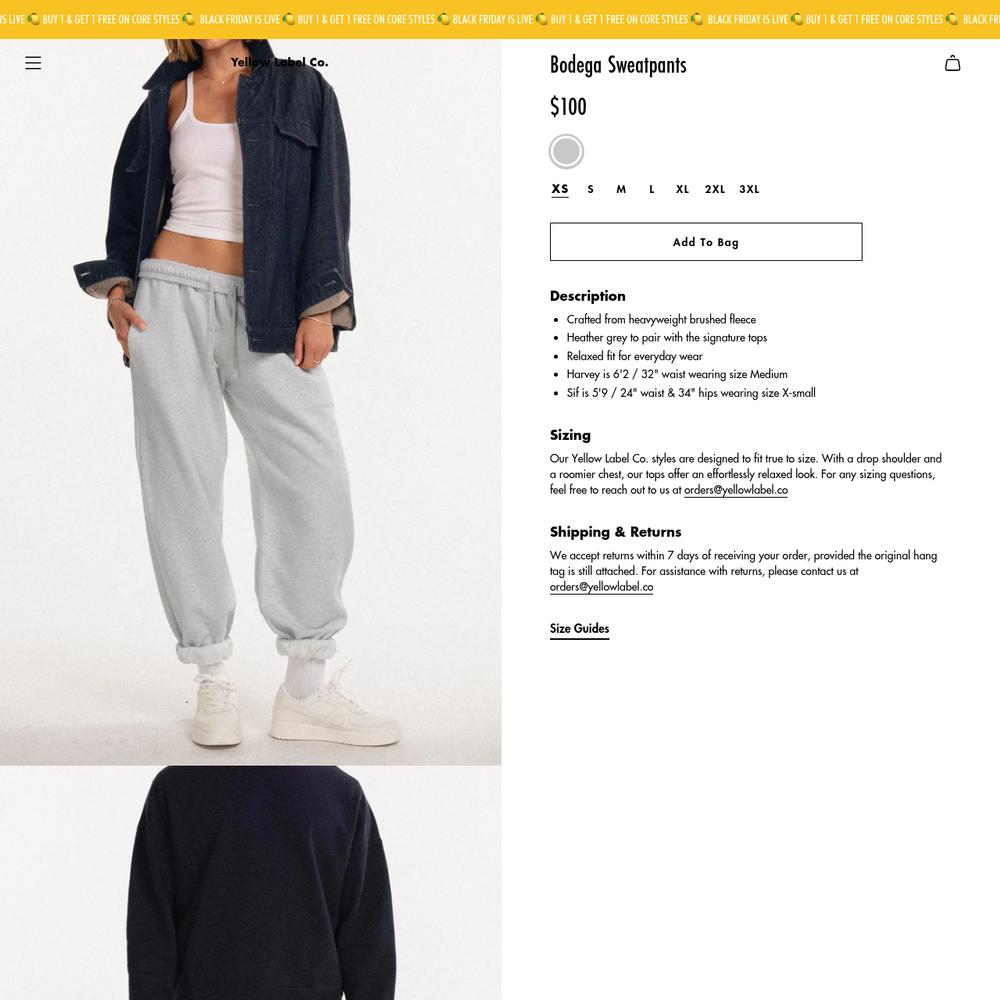
Task: Select the heather grey color swatch
Action: click(566, 152)
